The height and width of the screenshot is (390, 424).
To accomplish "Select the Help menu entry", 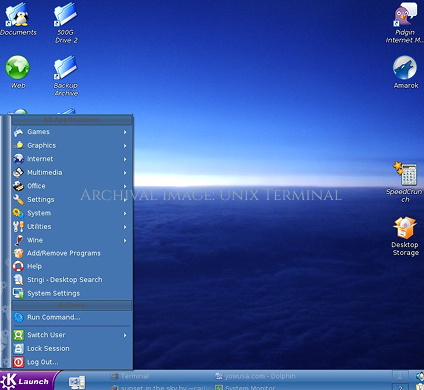I will (72, 266).
